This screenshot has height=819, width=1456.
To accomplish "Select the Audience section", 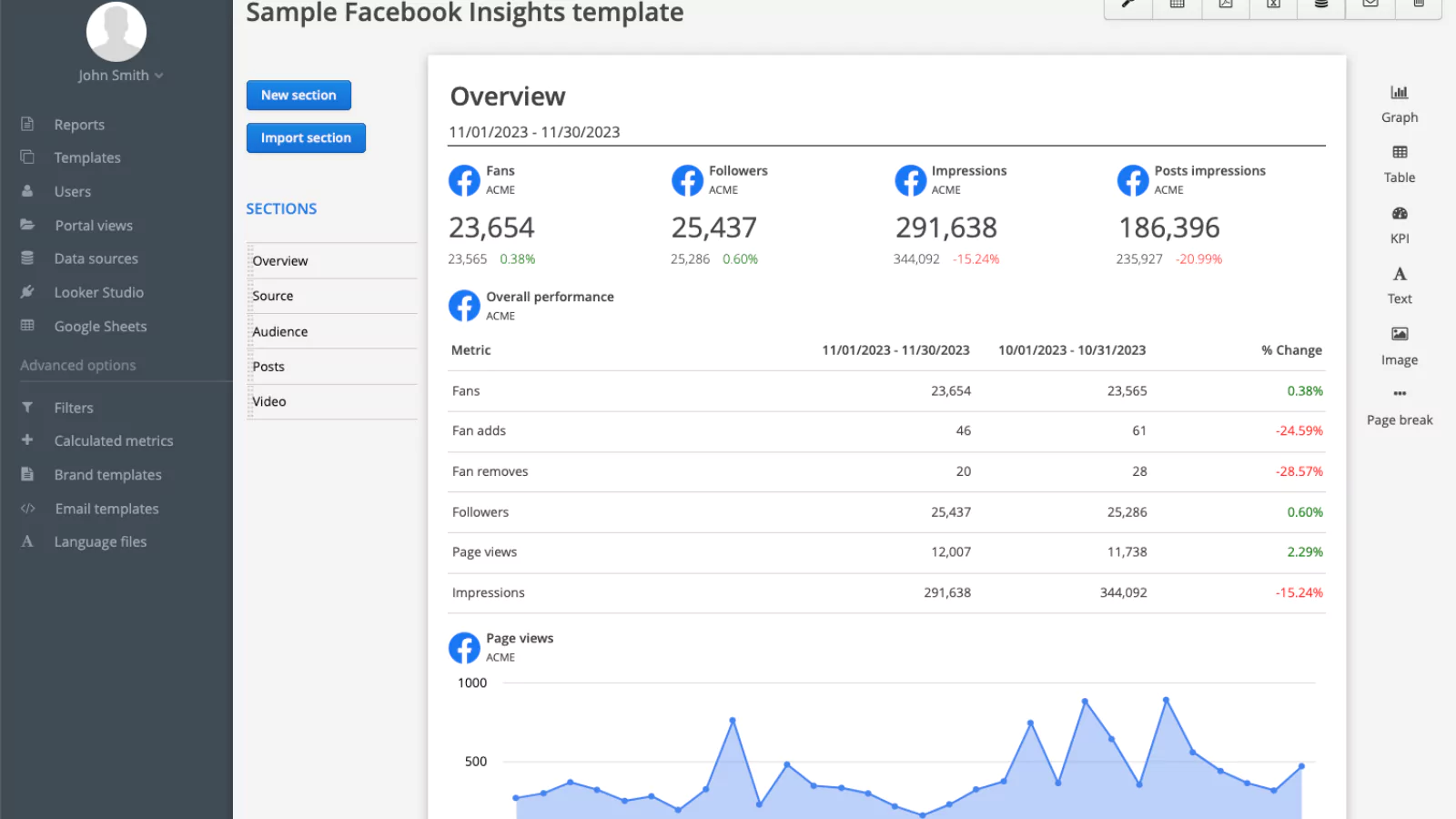I will (332, 331).
